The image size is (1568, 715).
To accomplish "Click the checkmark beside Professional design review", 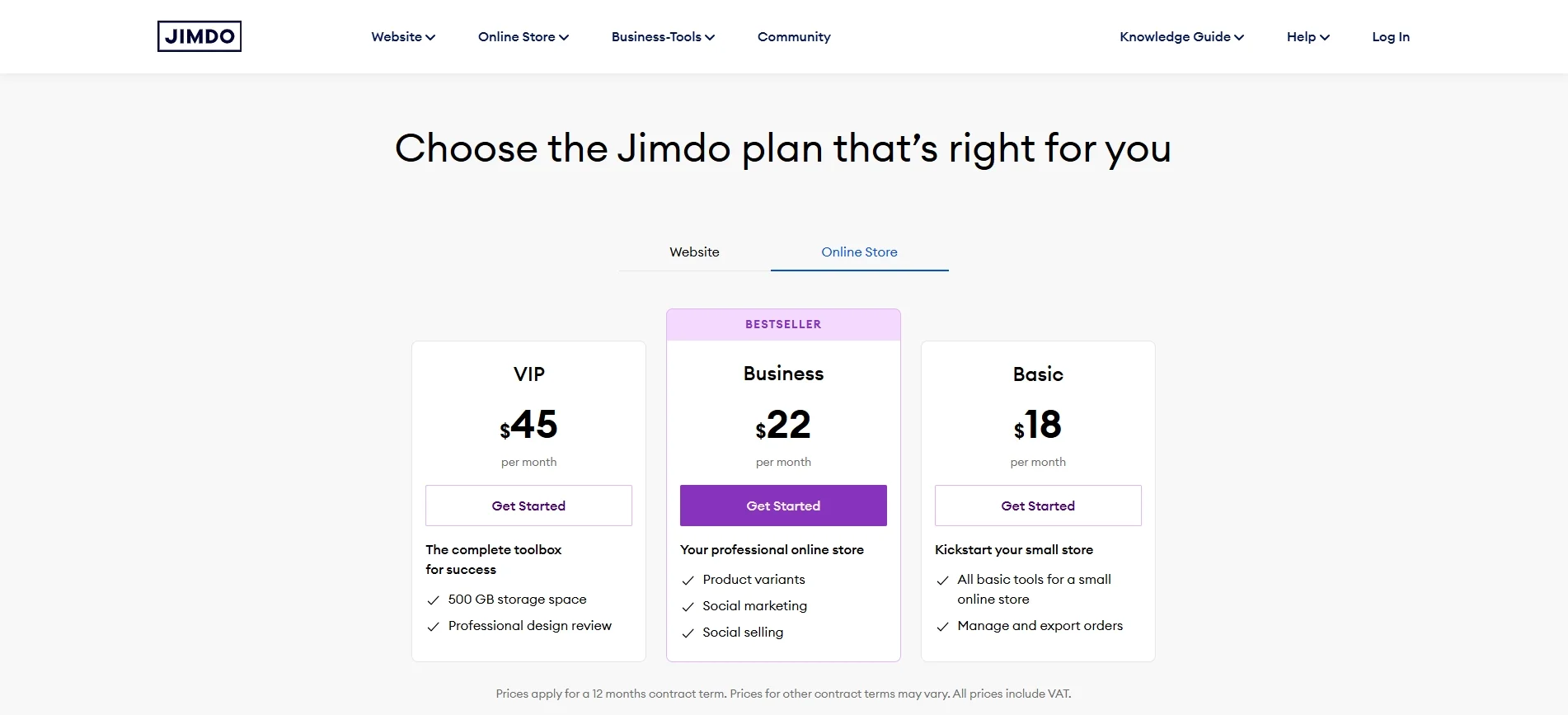I will coord(434,626).
